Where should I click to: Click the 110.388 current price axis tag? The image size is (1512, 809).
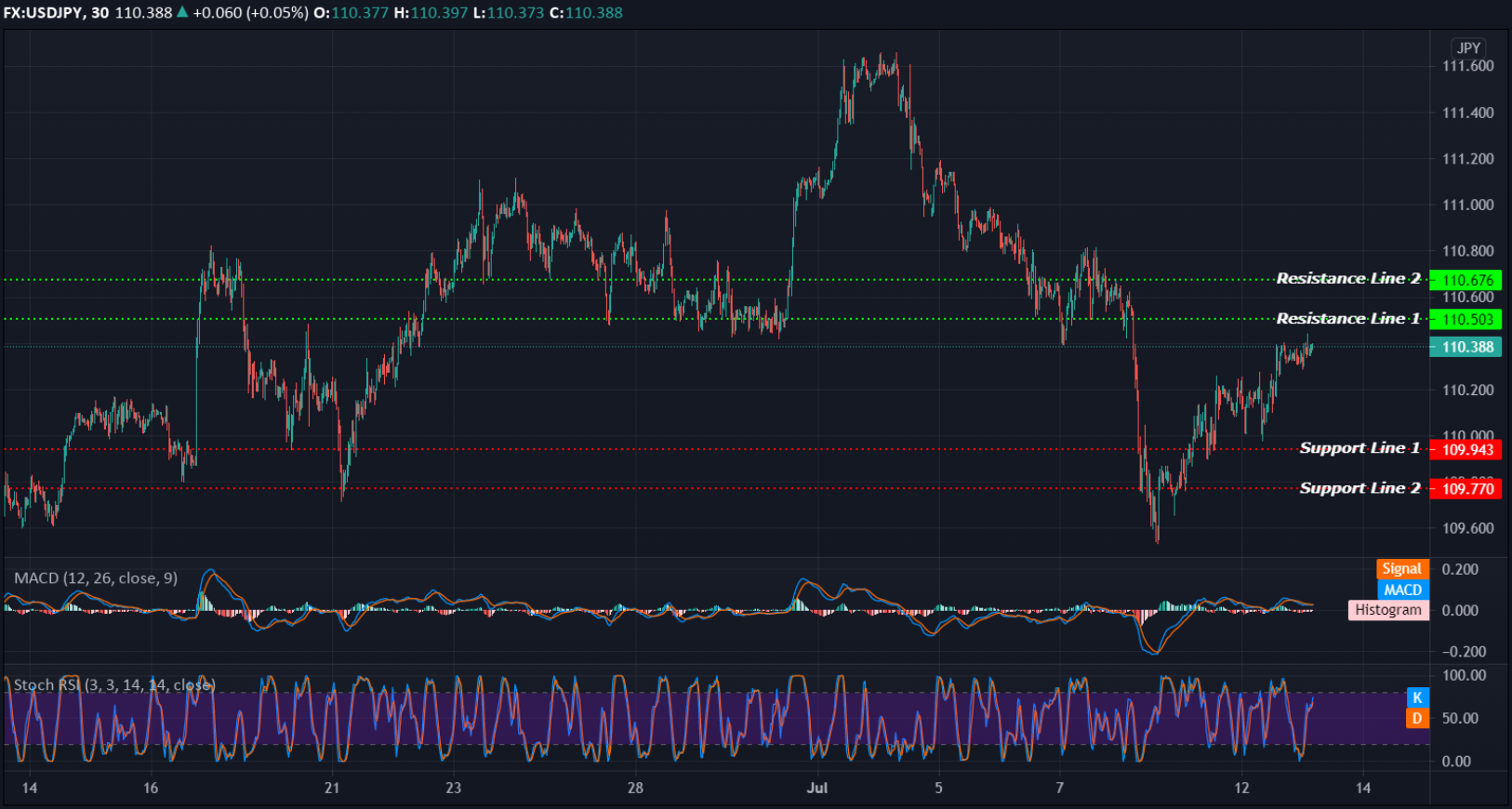pos(1466,347)
